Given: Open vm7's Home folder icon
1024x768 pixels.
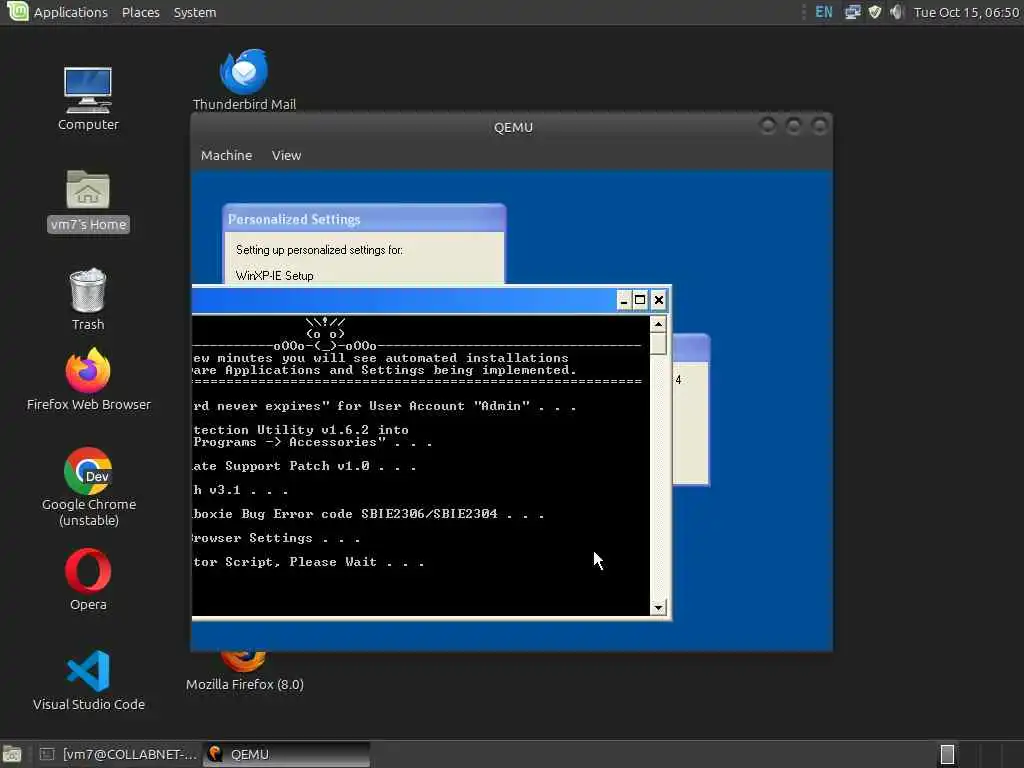Looking at the screenshot, I should (x=88, y=200).
